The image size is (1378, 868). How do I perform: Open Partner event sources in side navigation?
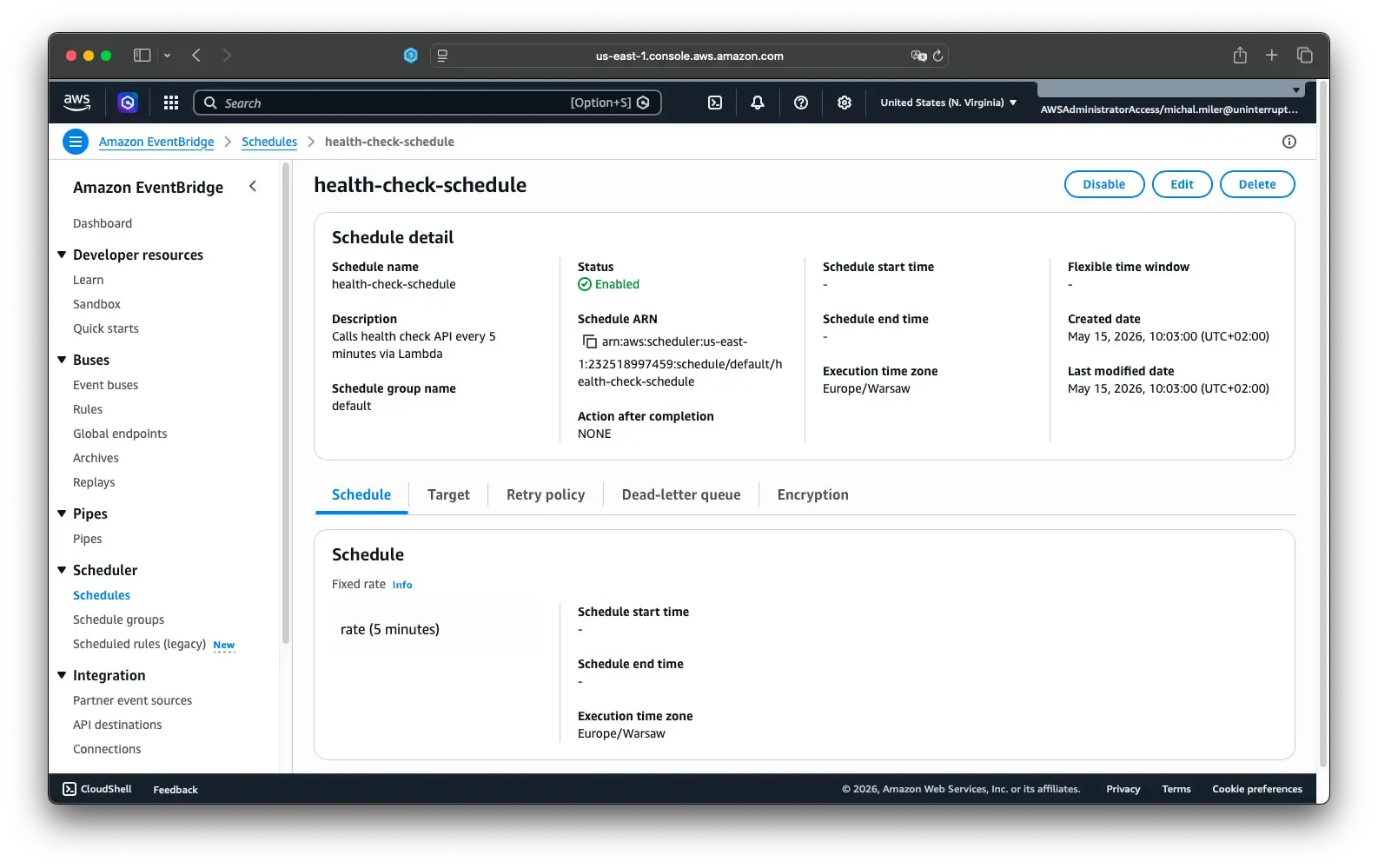click(133, 700)
